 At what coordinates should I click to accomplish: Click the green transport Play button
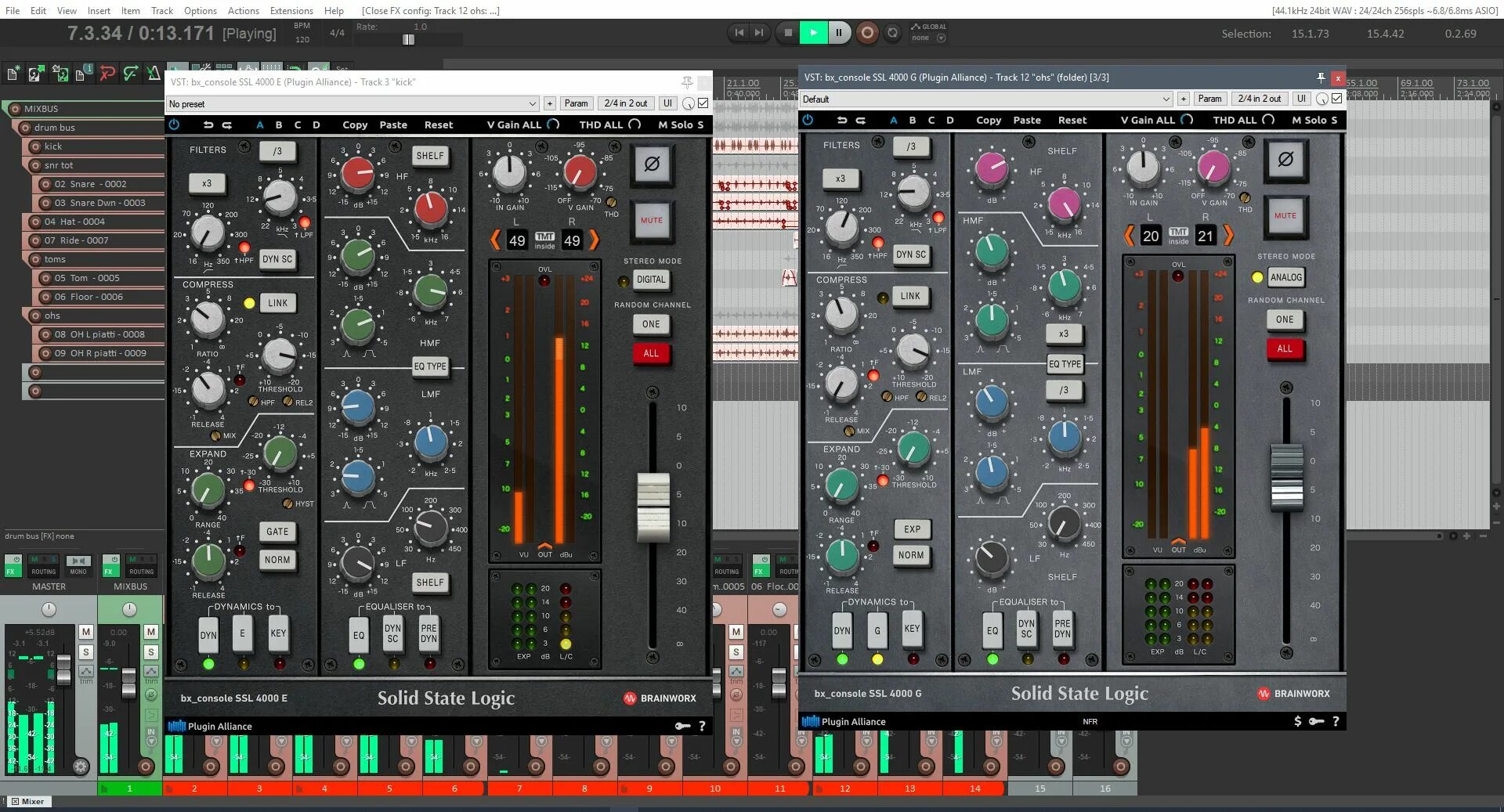click(813, 32)
